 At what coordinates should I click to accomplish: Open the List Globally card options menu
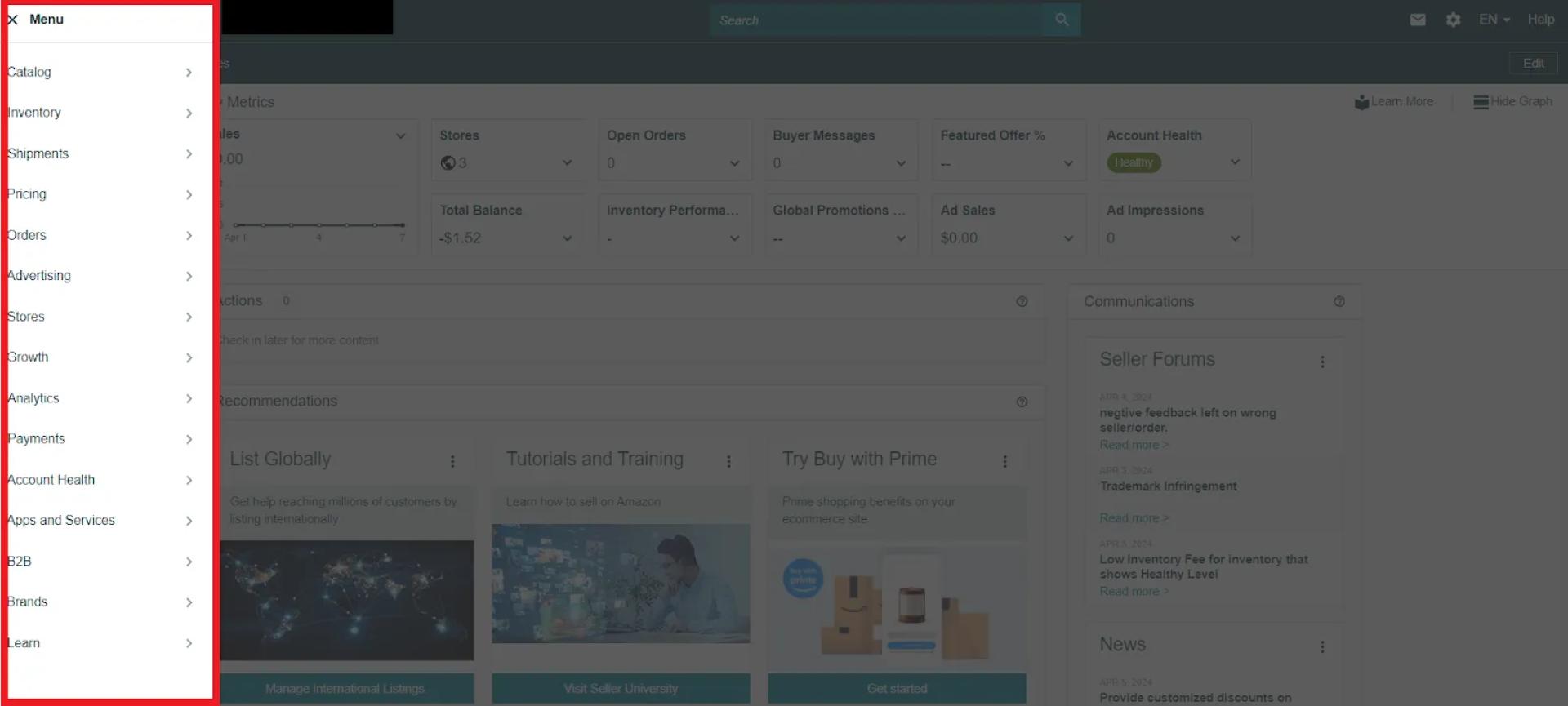point(452,461)
